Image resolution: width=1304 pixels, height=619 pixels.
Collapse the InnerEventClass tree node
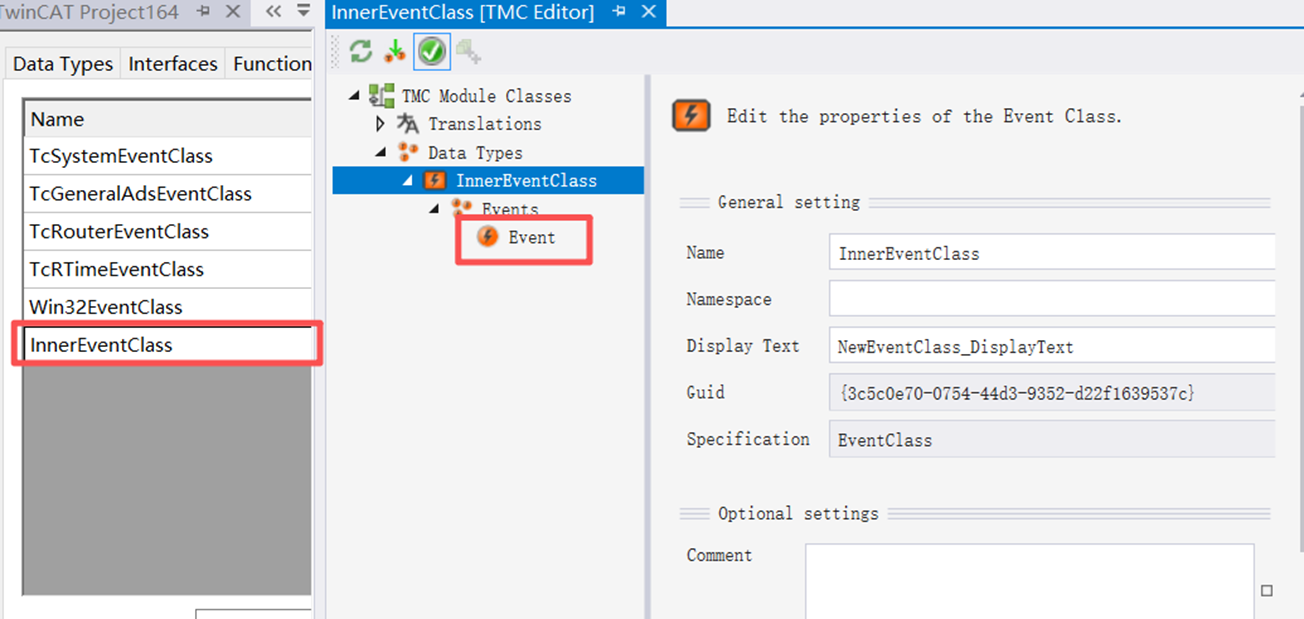[408, 181]
